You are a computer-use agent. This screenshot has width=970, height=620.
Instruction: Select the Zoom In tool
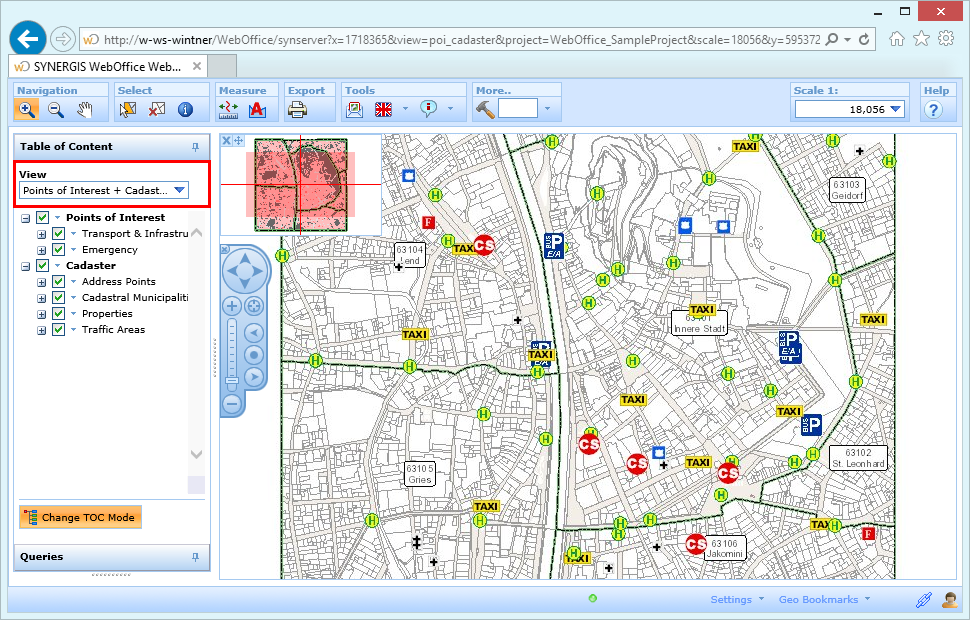(x=27, y=110)
